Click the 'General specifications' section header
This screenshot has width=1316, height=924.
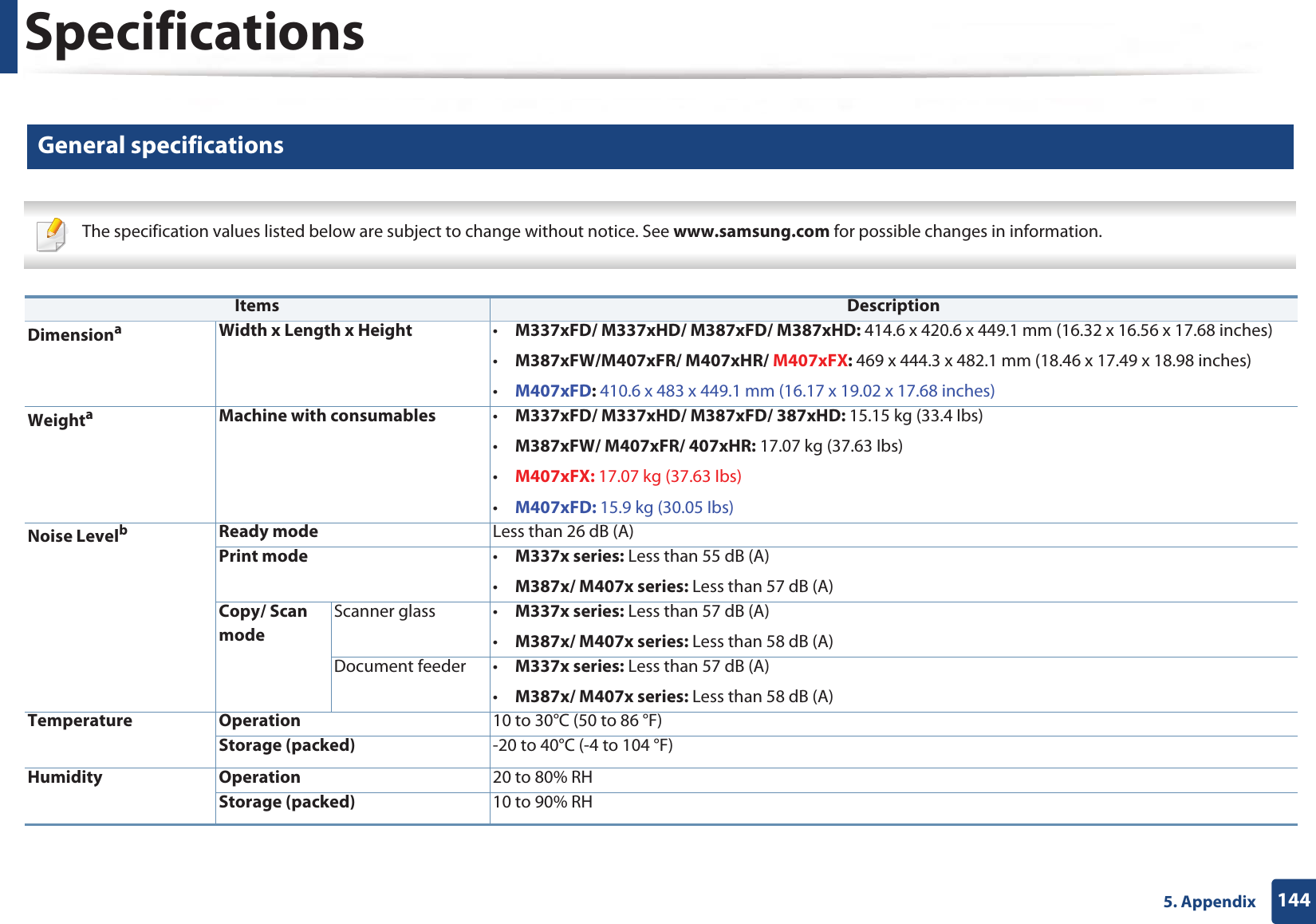[x=660, y=146]
